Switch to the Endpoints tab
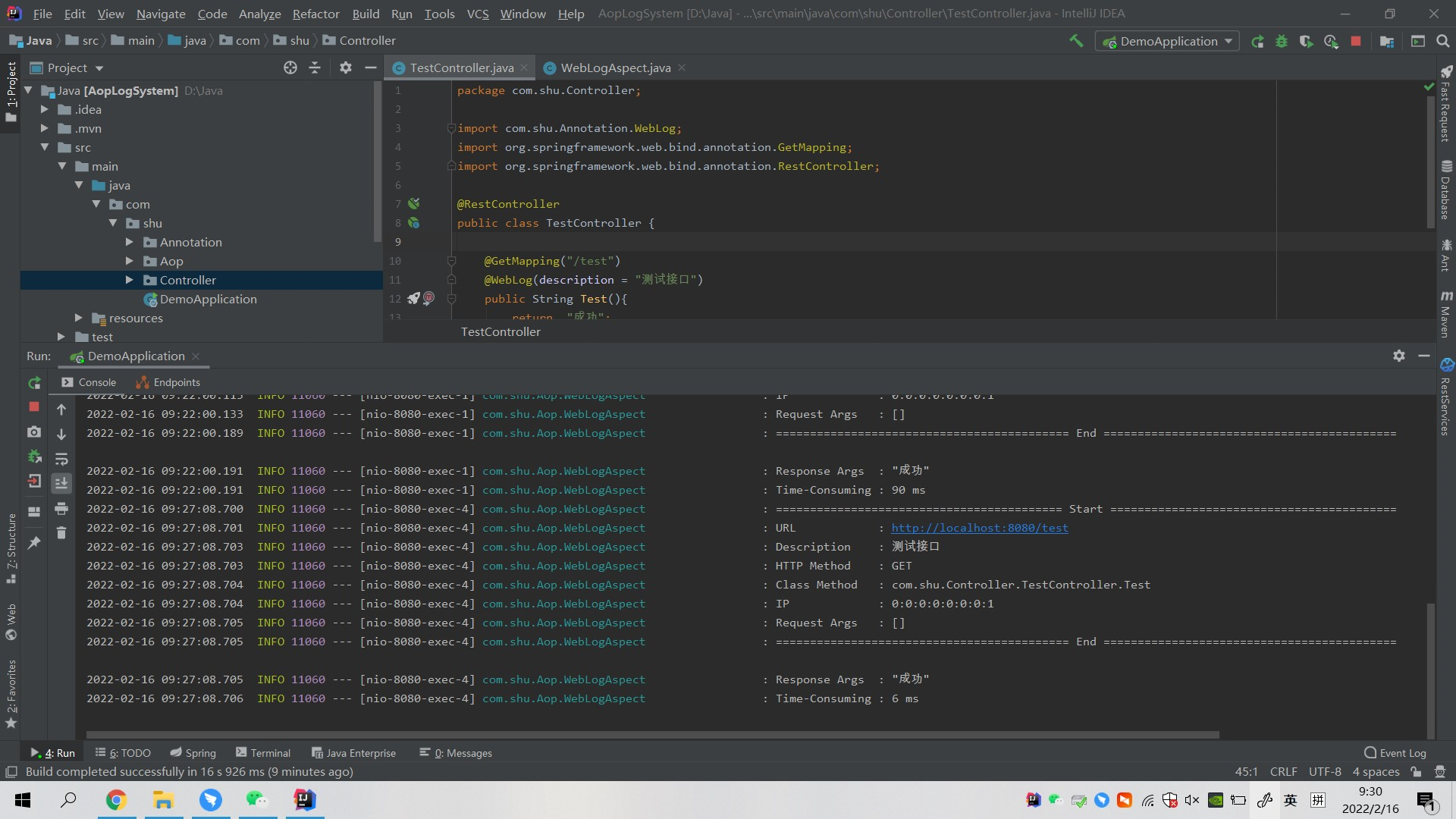The image size is (1456, 819). (168, 382)
